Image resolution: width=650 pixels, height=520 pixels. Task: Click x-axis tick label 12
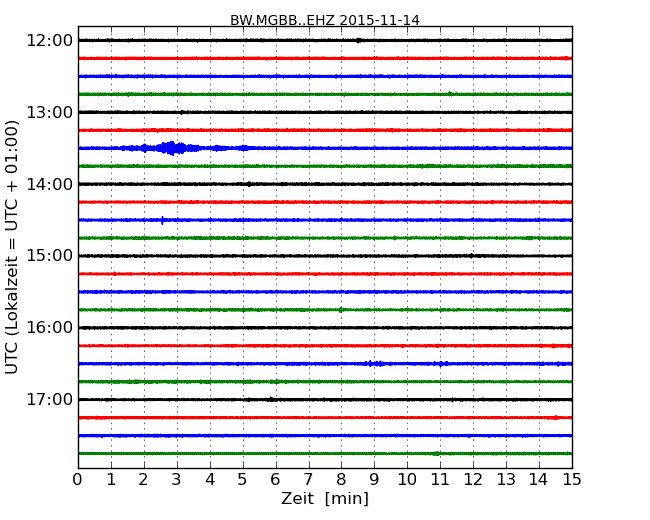coord(473,479)
